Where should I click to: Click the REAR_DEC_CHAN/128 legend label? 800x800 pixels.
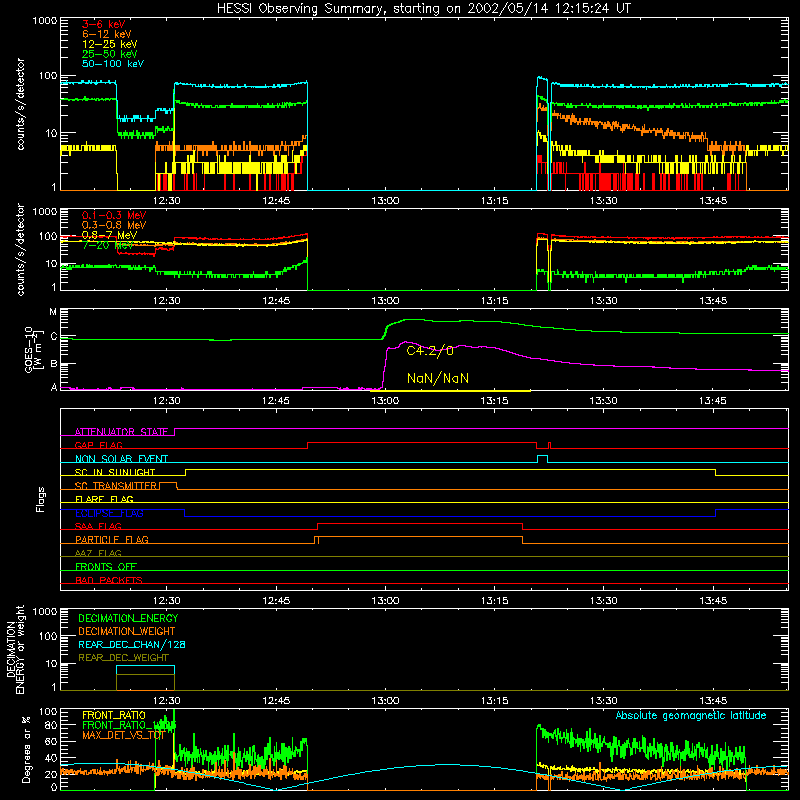(132, 644)
